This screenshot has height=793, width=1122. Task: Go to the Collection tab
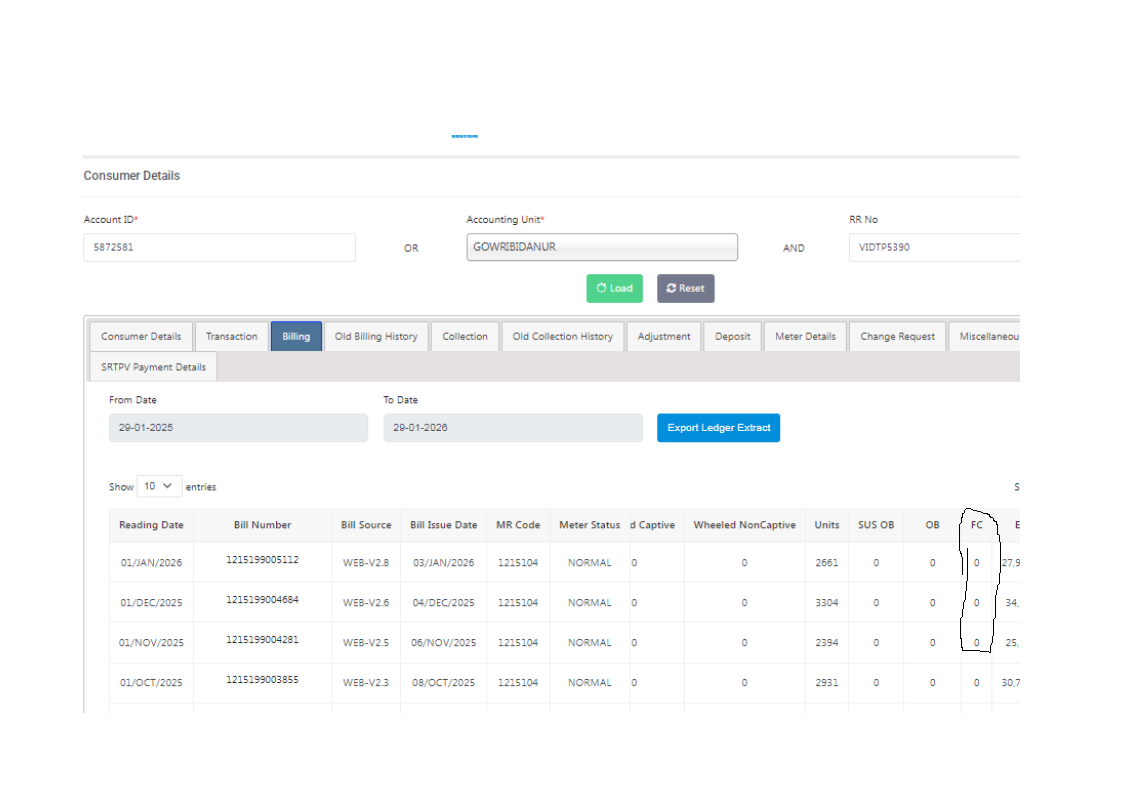465,336
